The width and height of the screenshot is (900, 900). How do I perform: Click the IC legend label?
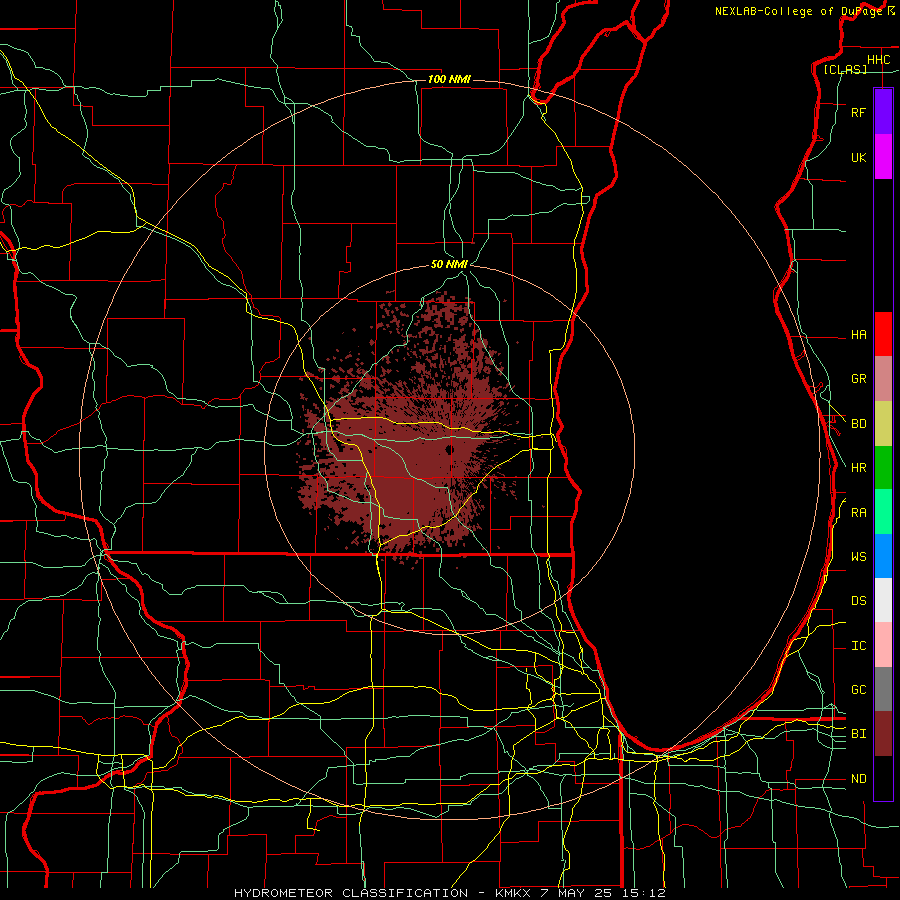[859, 646]
